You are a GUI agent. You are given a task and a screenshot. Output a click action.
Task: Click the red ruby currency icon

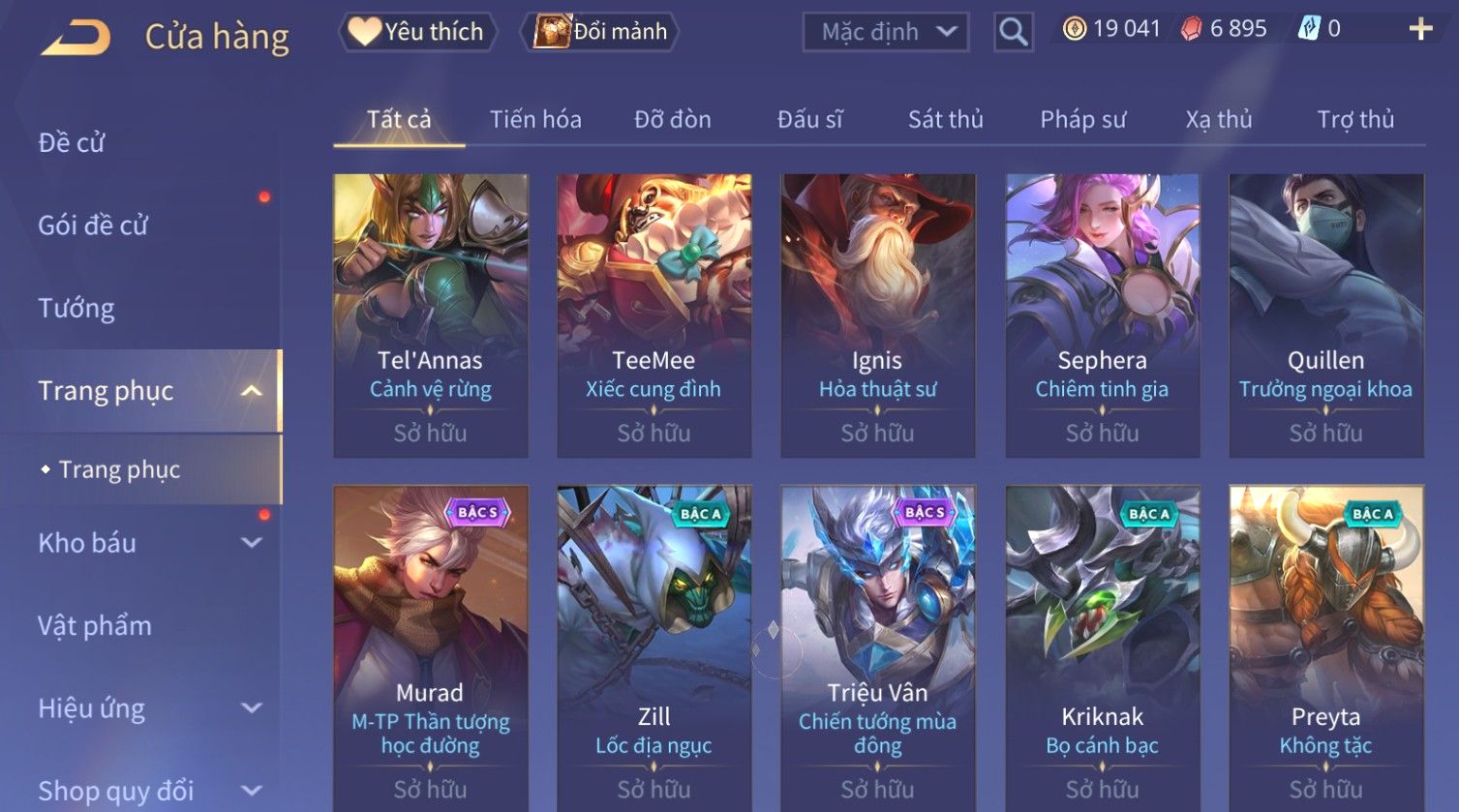point(1192,29)
